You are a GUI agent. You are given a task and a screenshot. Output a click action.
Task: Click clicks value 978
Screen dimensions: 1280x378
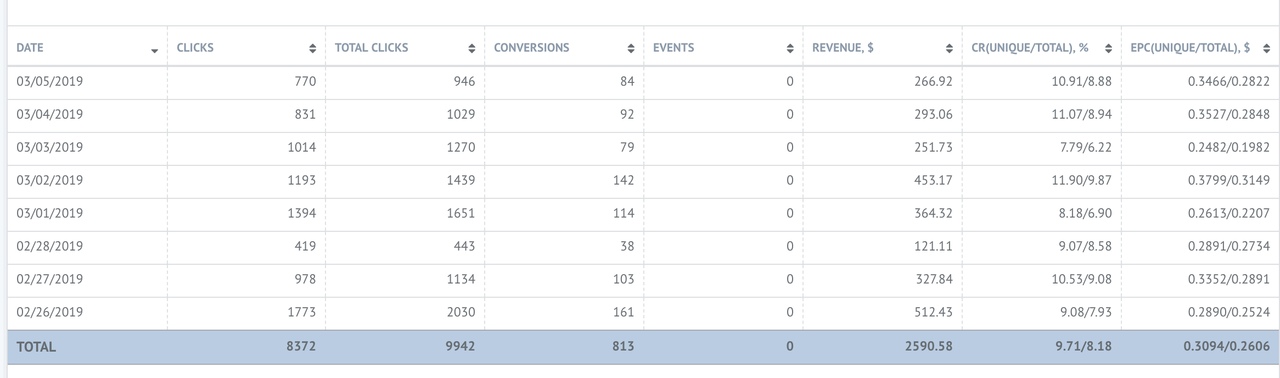pos(305,279)
